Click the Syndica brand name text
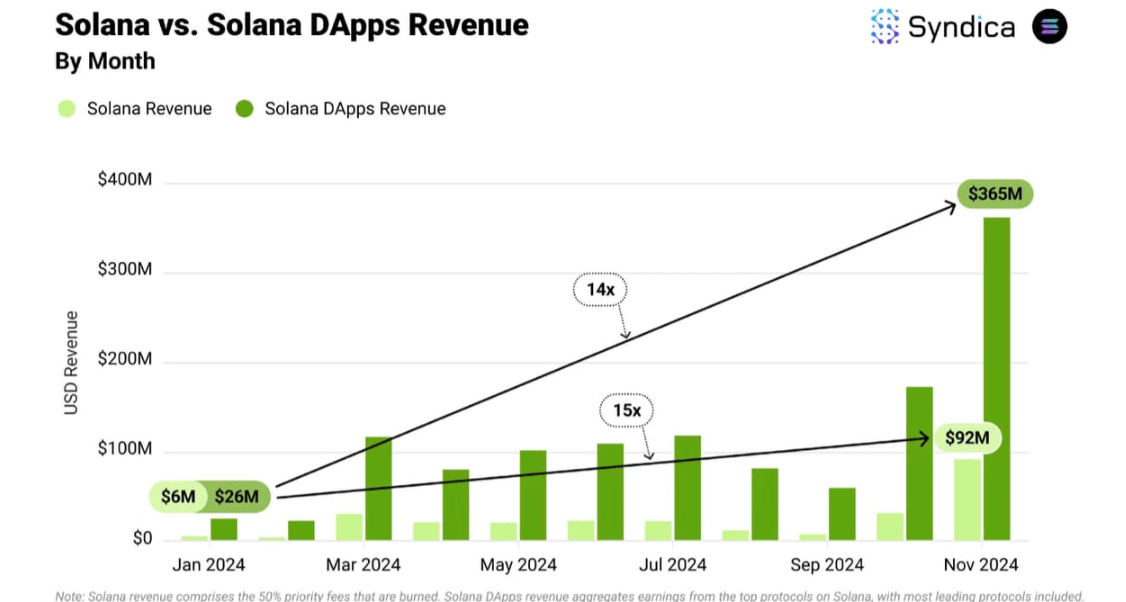1126x602 pixels. click(962, 27)
